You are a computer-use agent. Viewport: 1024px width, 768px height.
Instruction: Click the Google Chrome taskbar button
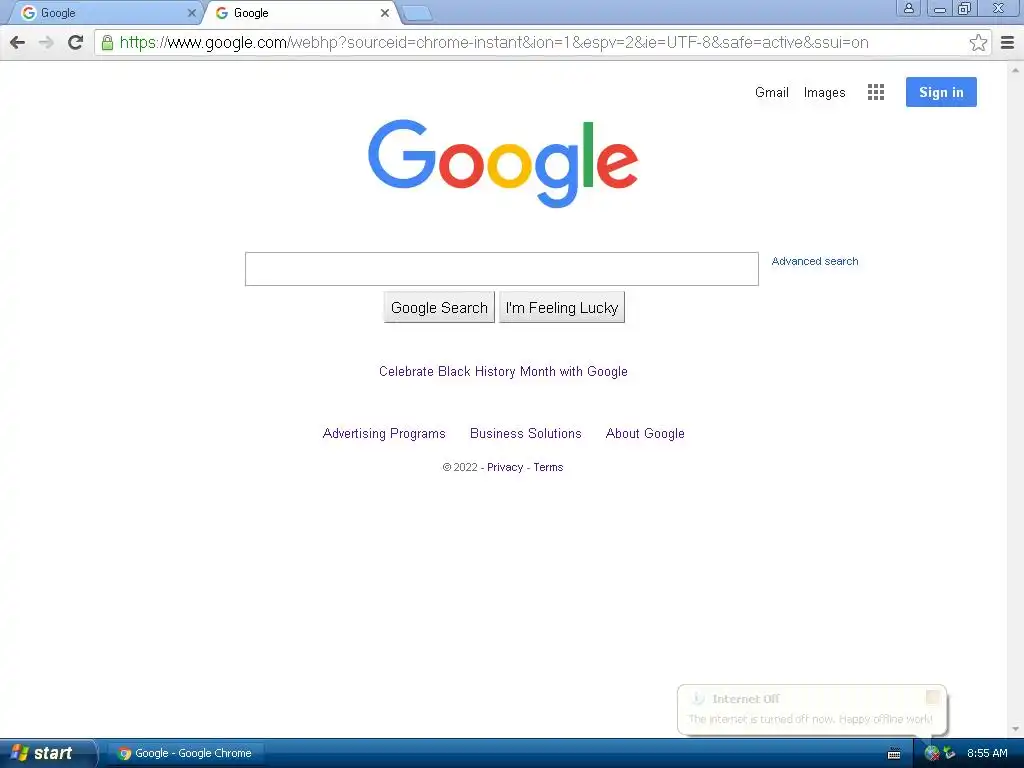tap(186, 754)
